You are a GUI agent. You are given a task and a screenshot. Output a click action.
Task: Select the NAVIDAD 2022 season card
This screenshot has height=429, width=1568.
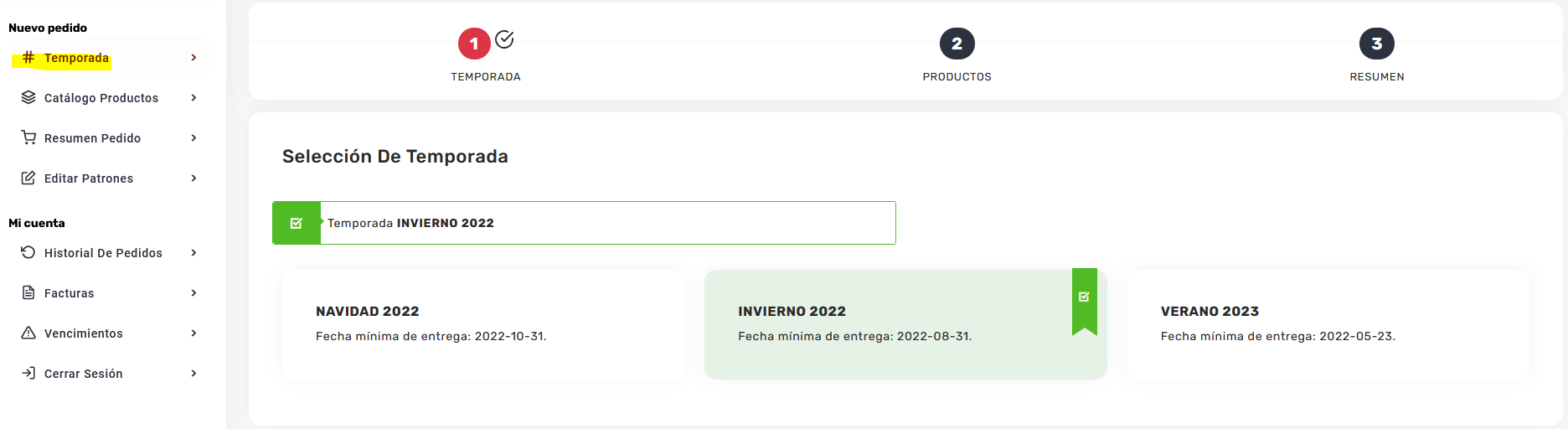[x=483, y=323]
